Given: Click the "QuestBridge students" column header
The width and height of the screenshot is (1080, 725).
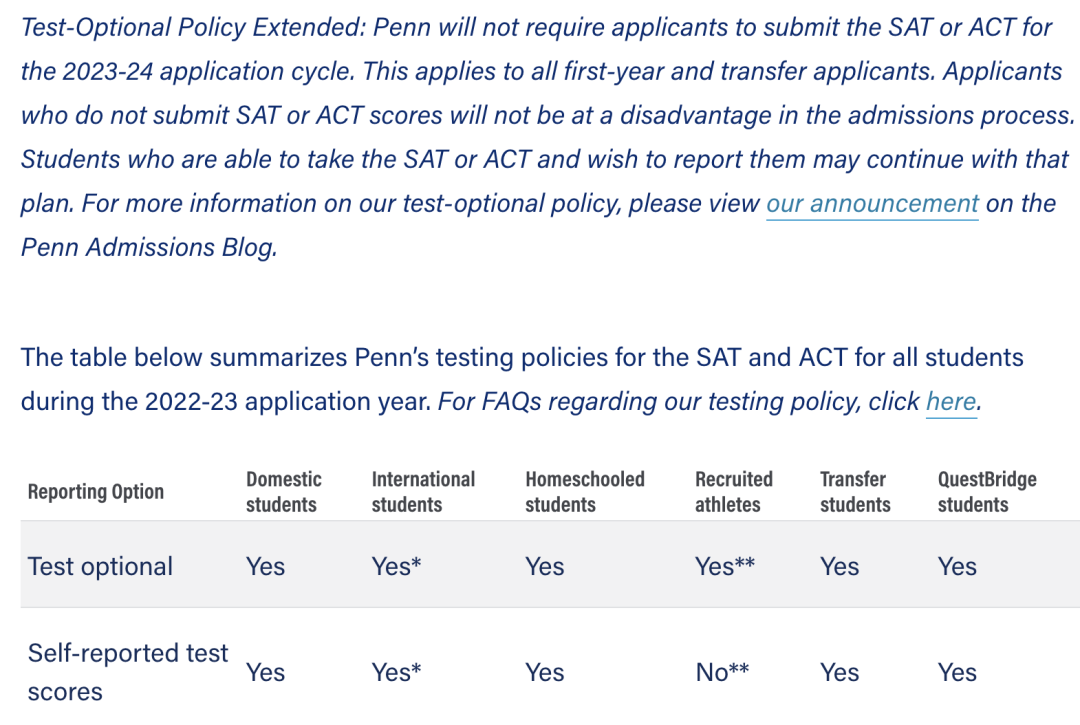Looking at the screenshot, I should (987, 492).
